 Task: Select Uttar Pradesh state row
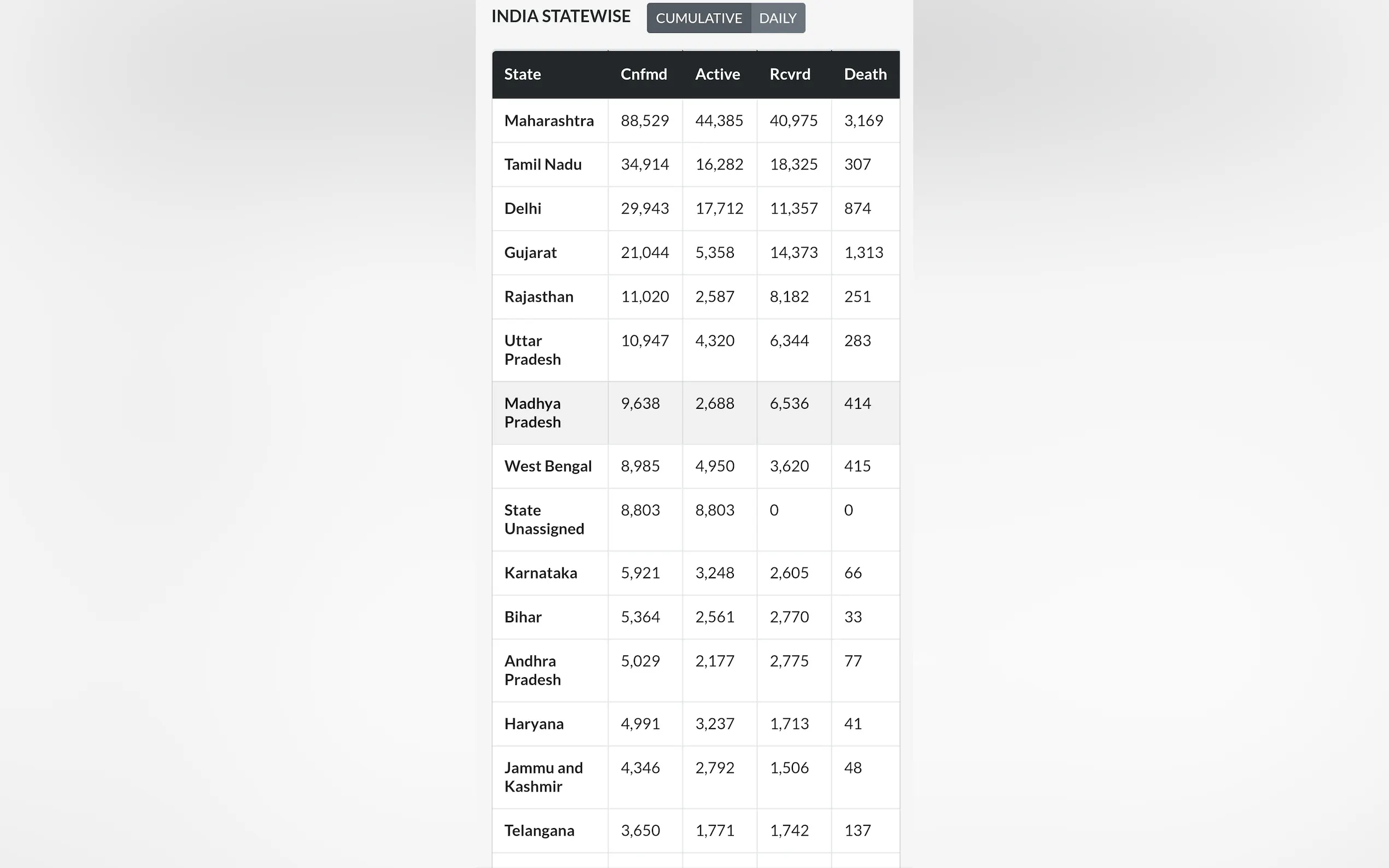click(532, 350)
